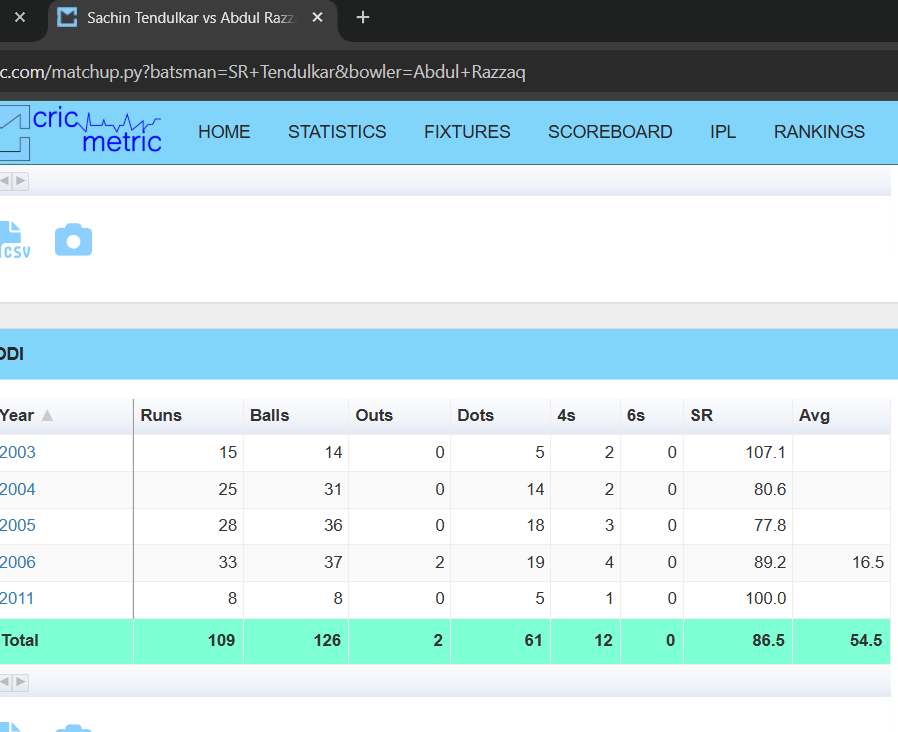This screenshot has height=732, width=898.
Task: Open the 2011 year link
Action: coord(17,599)
